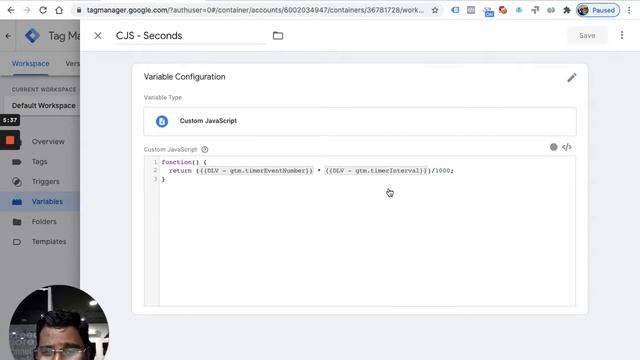Open the three-dot more options menu beside Save
This screenshot has height=360, width=640.
click(622, 36)
